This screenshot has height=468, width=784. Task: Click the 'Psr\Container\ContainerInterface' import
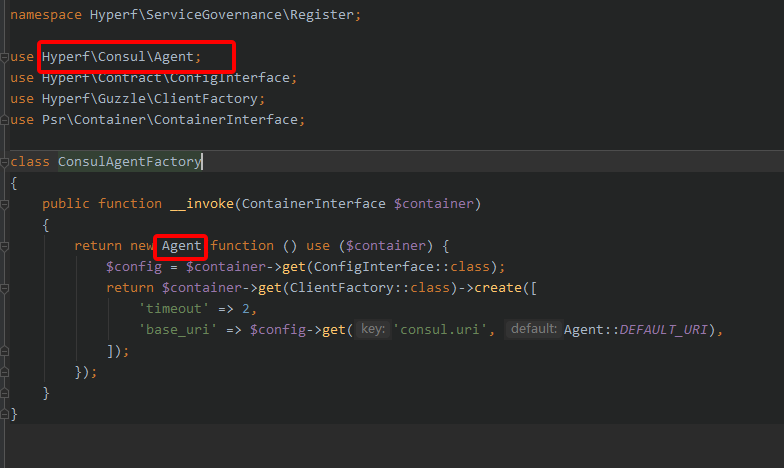click(170, 120)
